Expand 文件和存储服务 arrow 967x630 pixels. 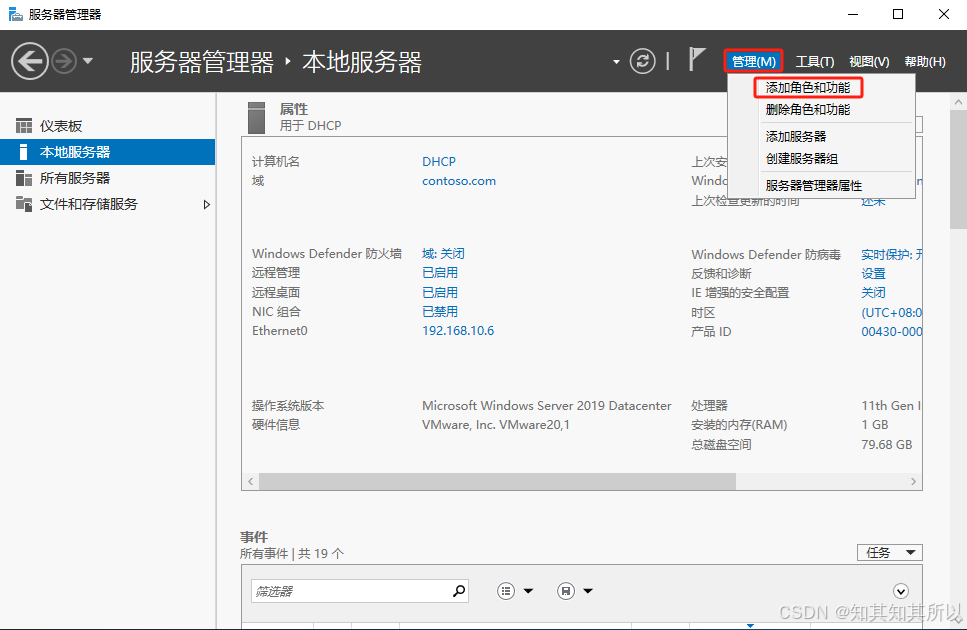click(207, 205)
